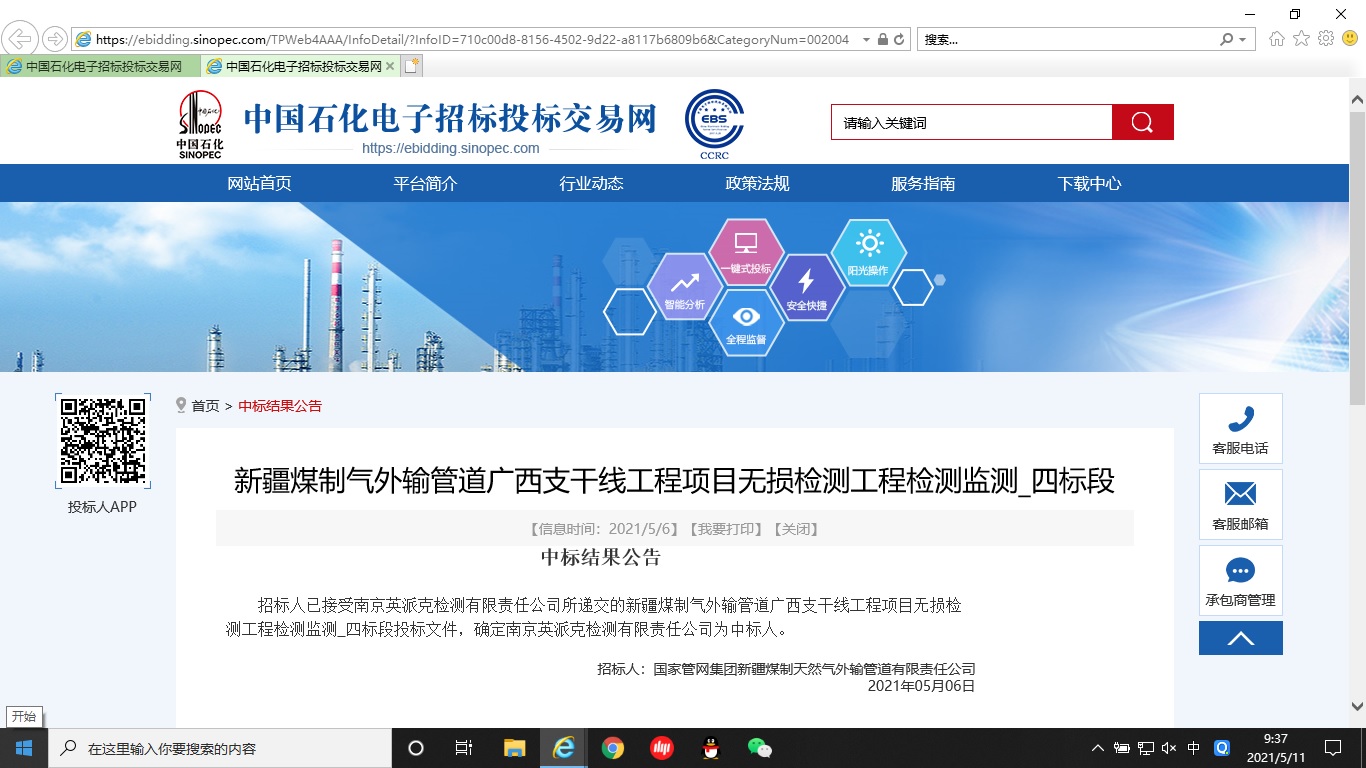This screenshot has height=768, width=1366.
Task: Open the 智能分析 feature icon
Action: 685,287
